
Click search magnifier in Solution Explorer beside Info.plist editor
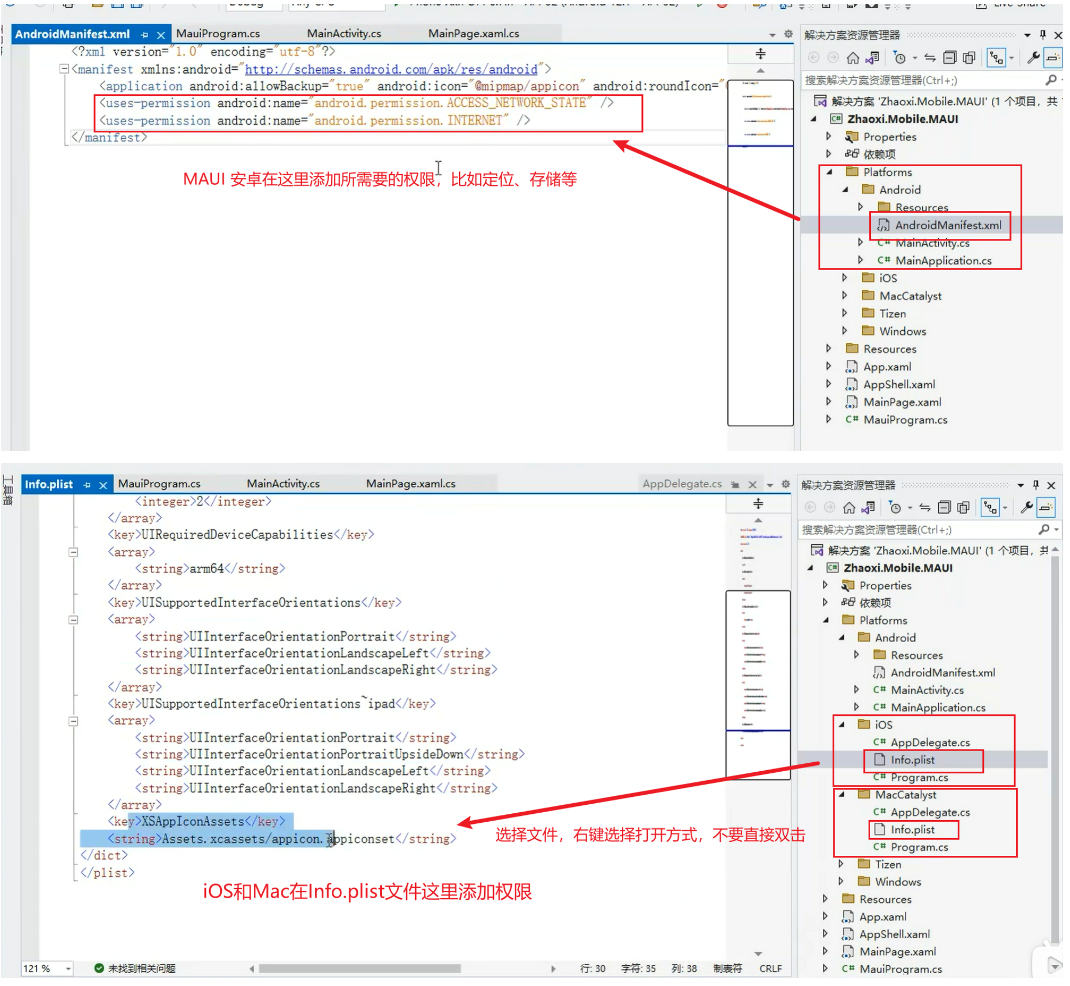tap(1044, 530)
